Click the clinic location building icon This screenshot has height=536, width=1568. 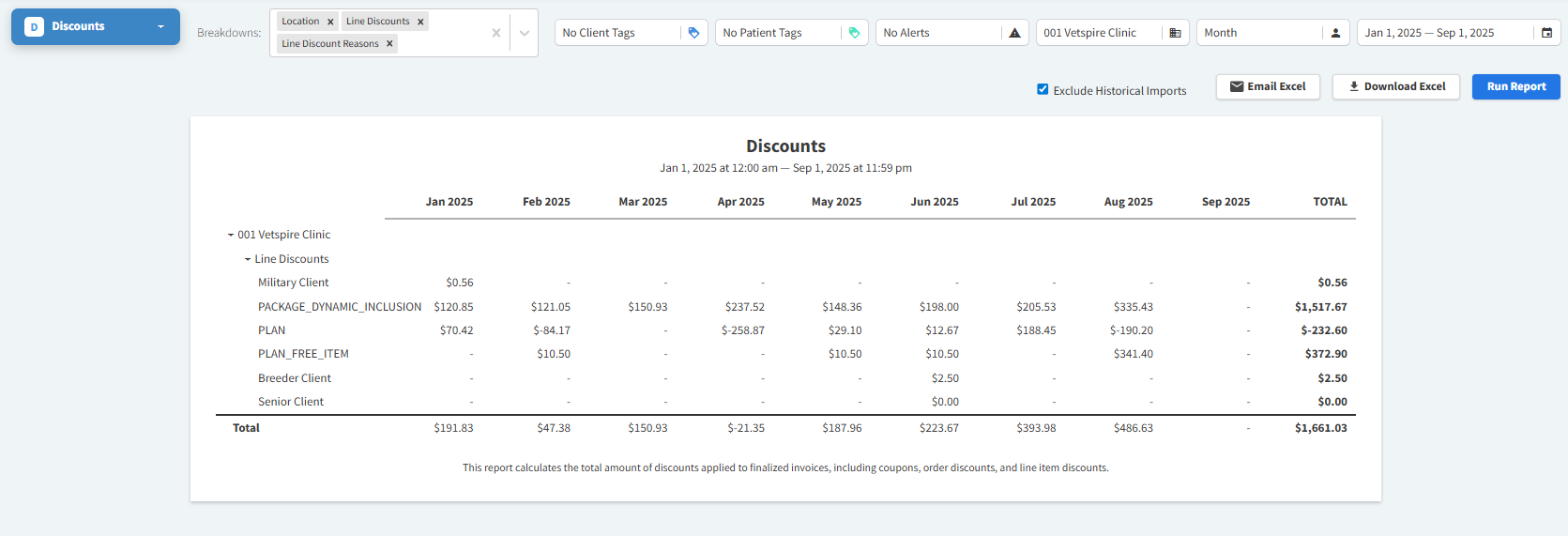[x=1175, y=33]
